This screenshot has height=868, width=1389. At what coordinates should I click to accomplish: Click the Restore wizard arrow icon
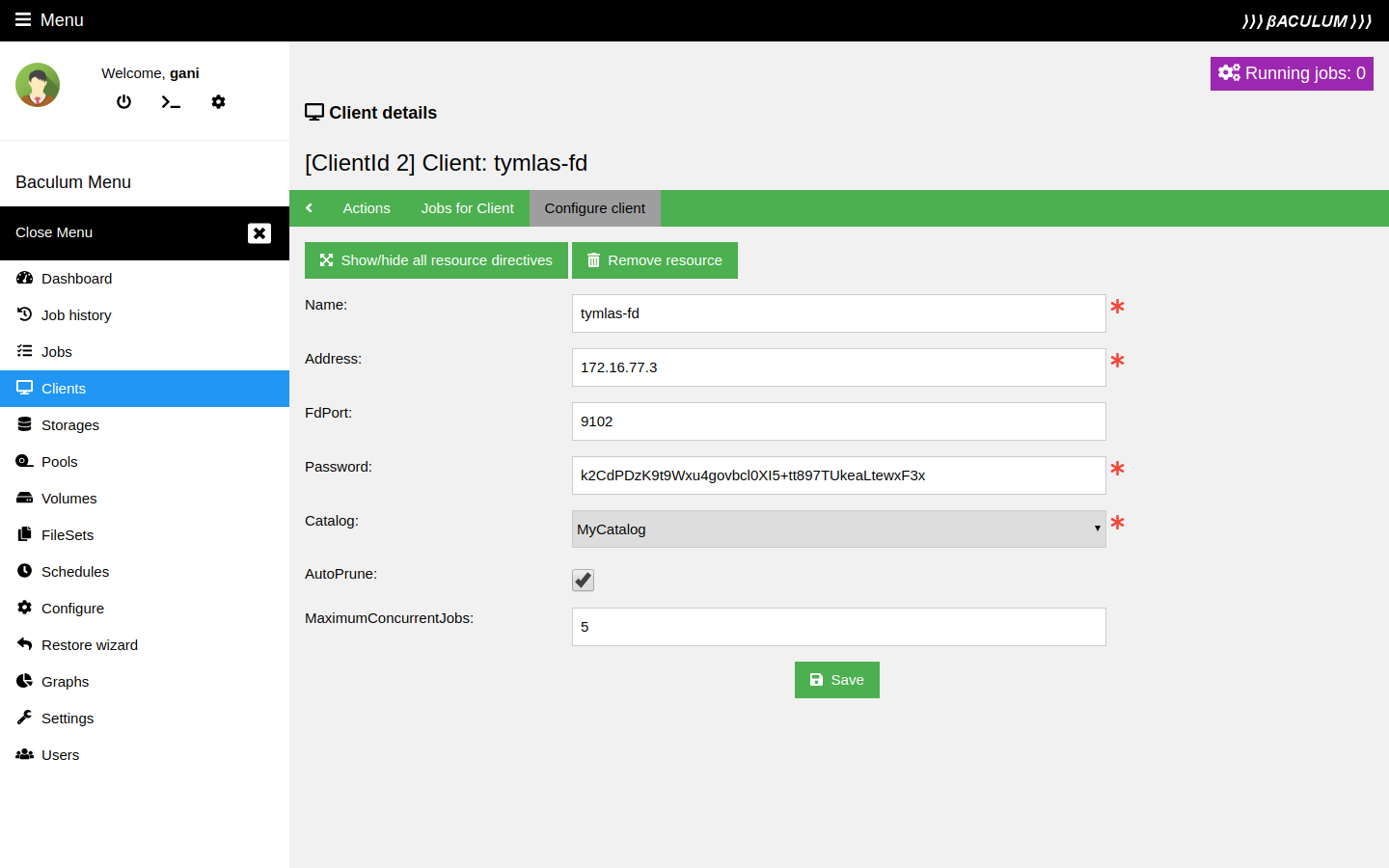[24, 644]
